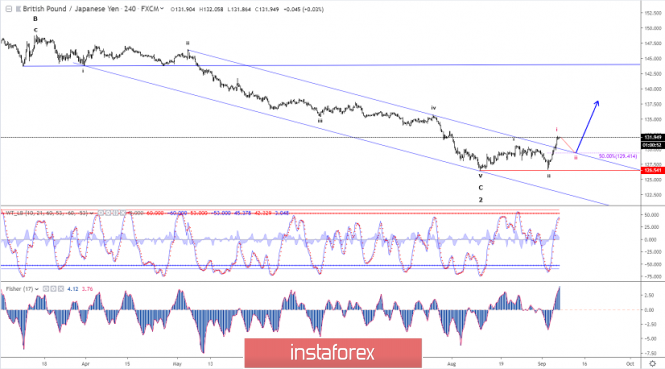The image size is (665, 369).
Task: Open WT_LB source code braces icon
Action: (116, 213)
